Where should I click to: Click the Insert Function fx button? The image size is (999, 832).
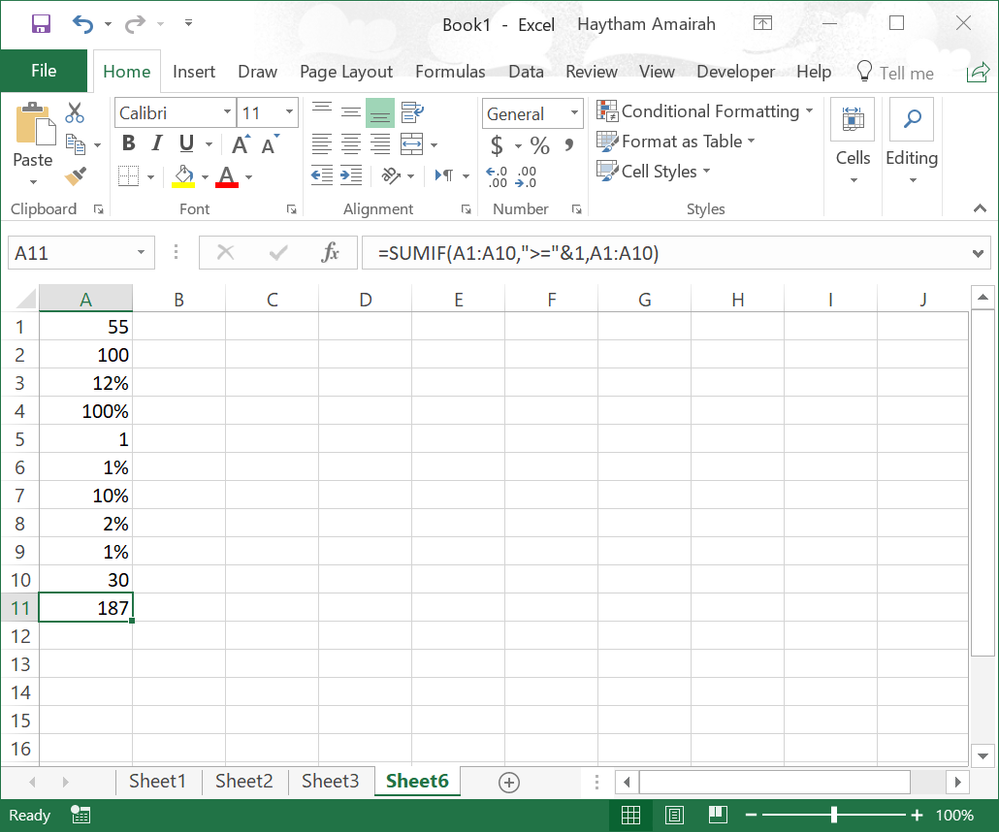[330, 253]
